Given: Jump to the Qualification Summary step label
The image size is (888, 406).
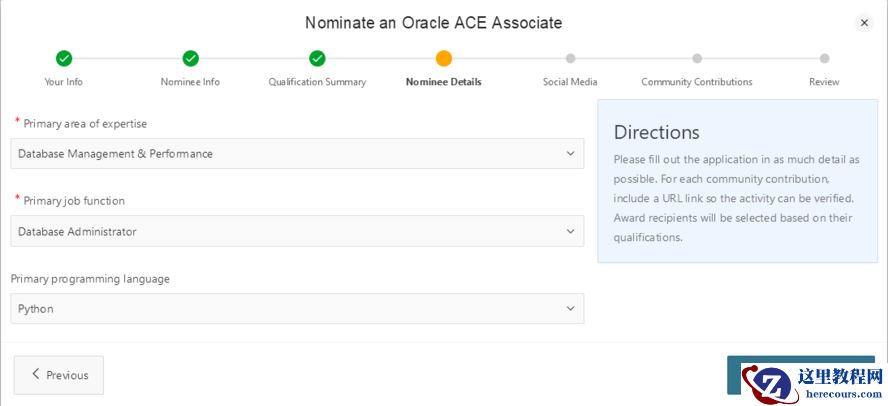Looking at the screenshot, I should click(317, 82).
